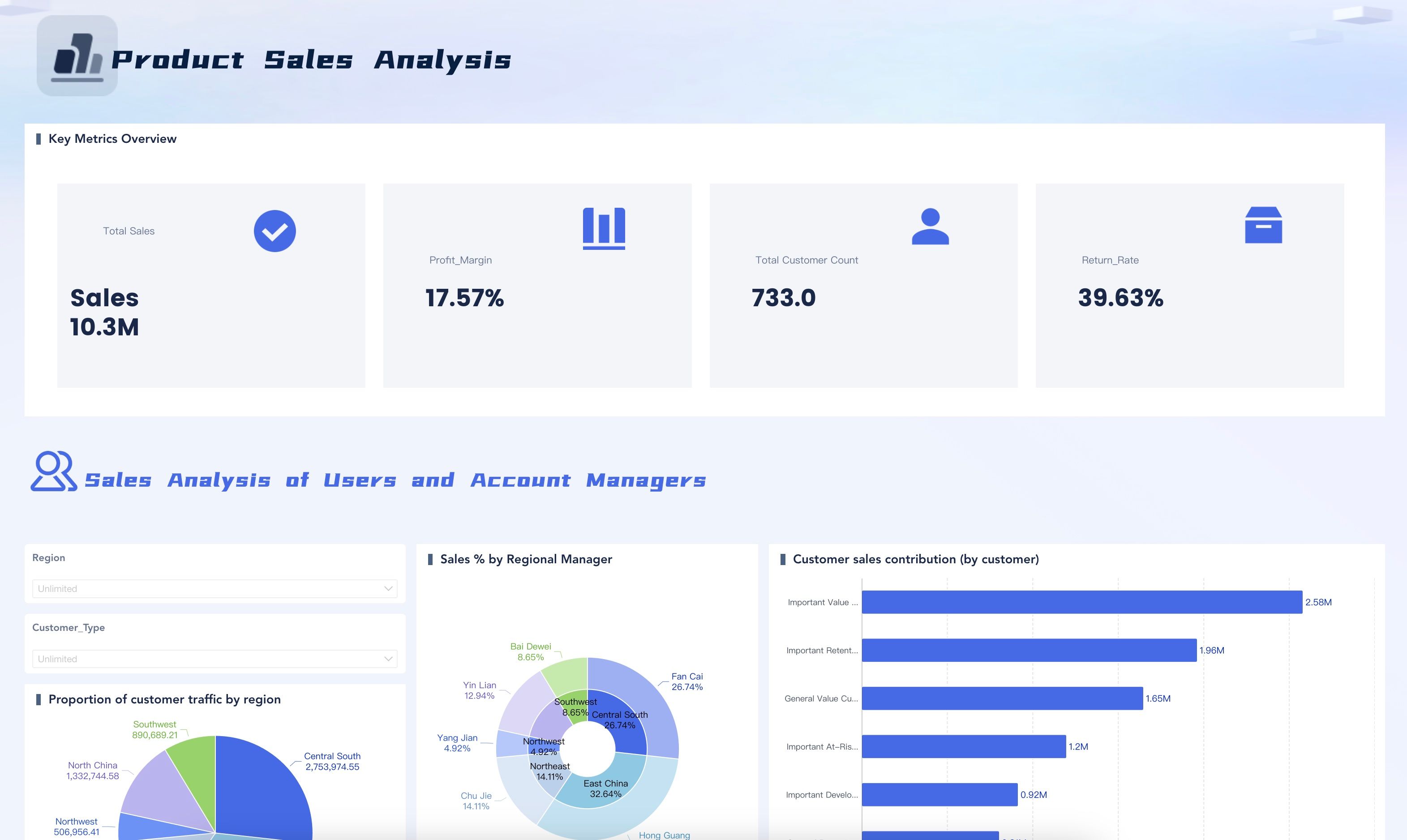This screenshot has width=1407, height=840.
Task: Click the person icon in Total Customer Count card
Action: click(930, 227)
